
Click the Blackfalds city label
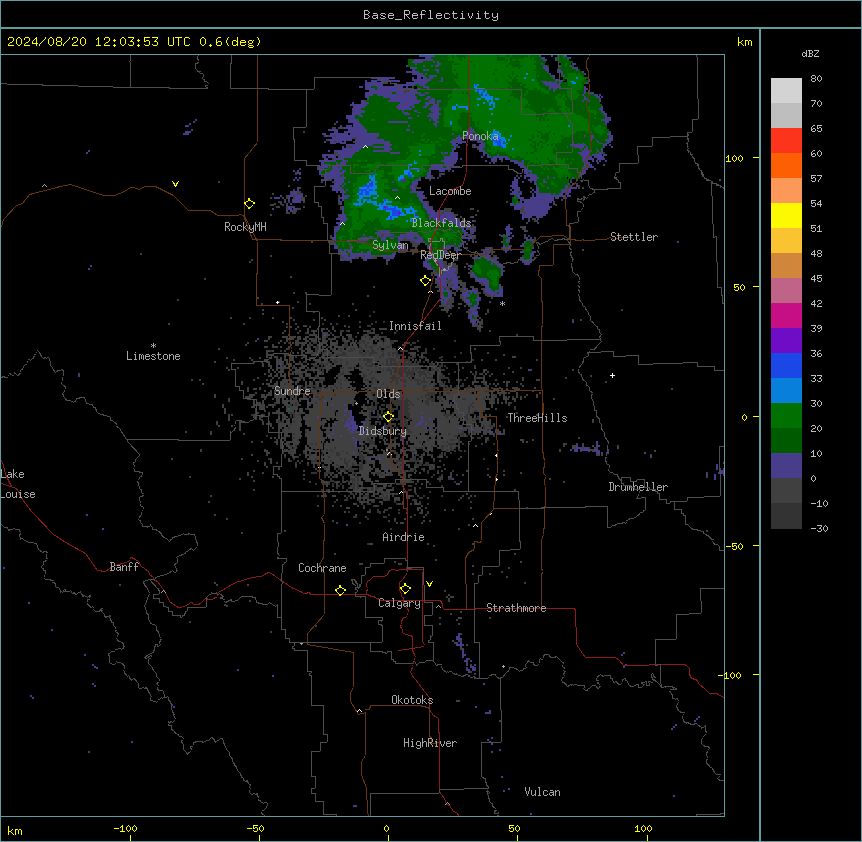point(441,223)
